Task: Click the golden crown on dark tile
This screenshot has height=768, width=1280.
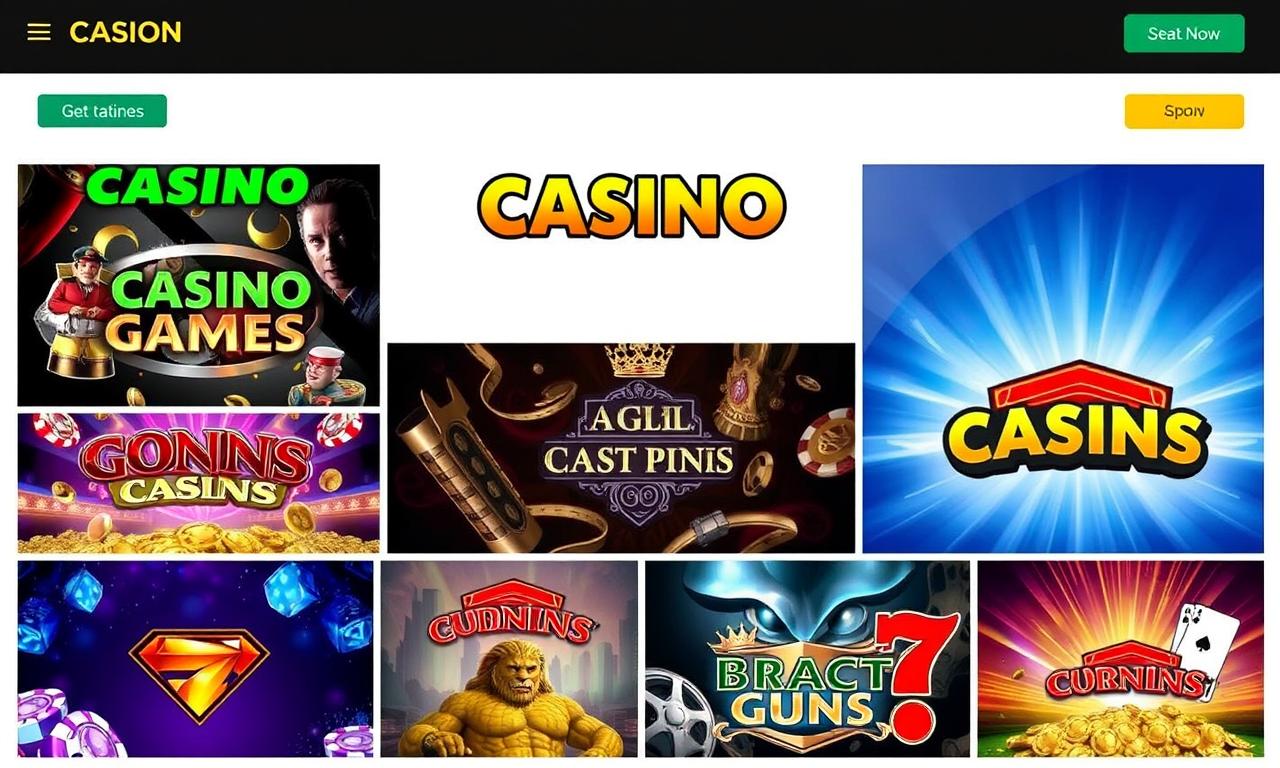Action: [x=640, y=361]
